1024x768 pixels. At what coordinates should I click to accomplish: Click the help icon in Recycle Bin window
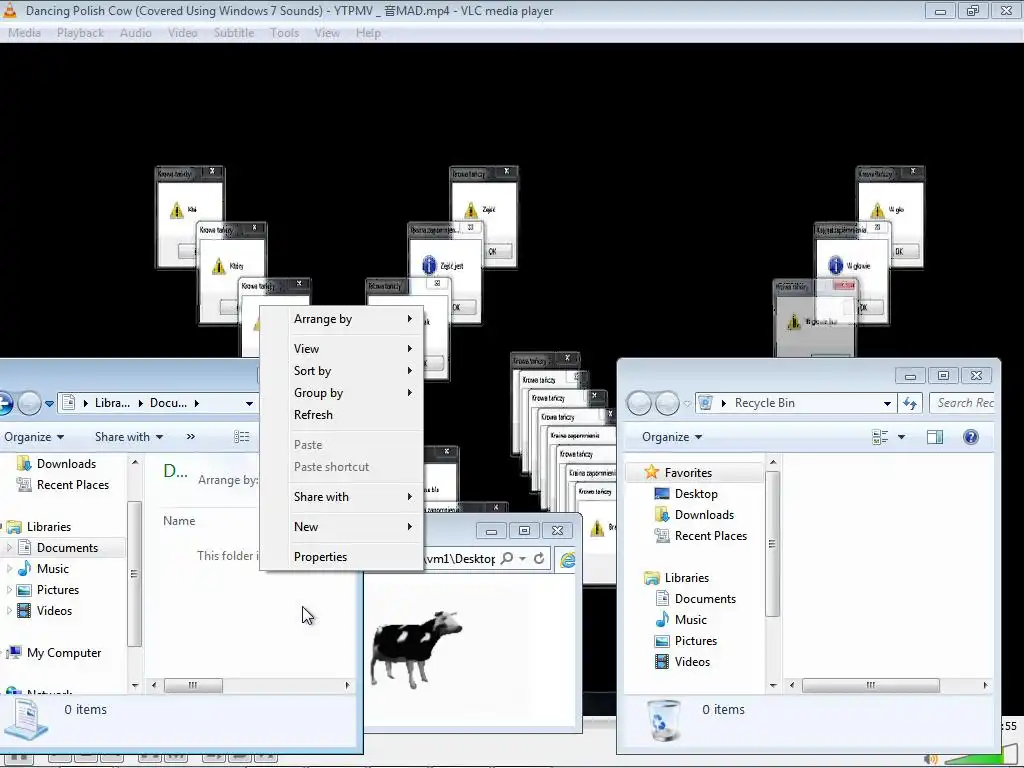pos(970,437)
